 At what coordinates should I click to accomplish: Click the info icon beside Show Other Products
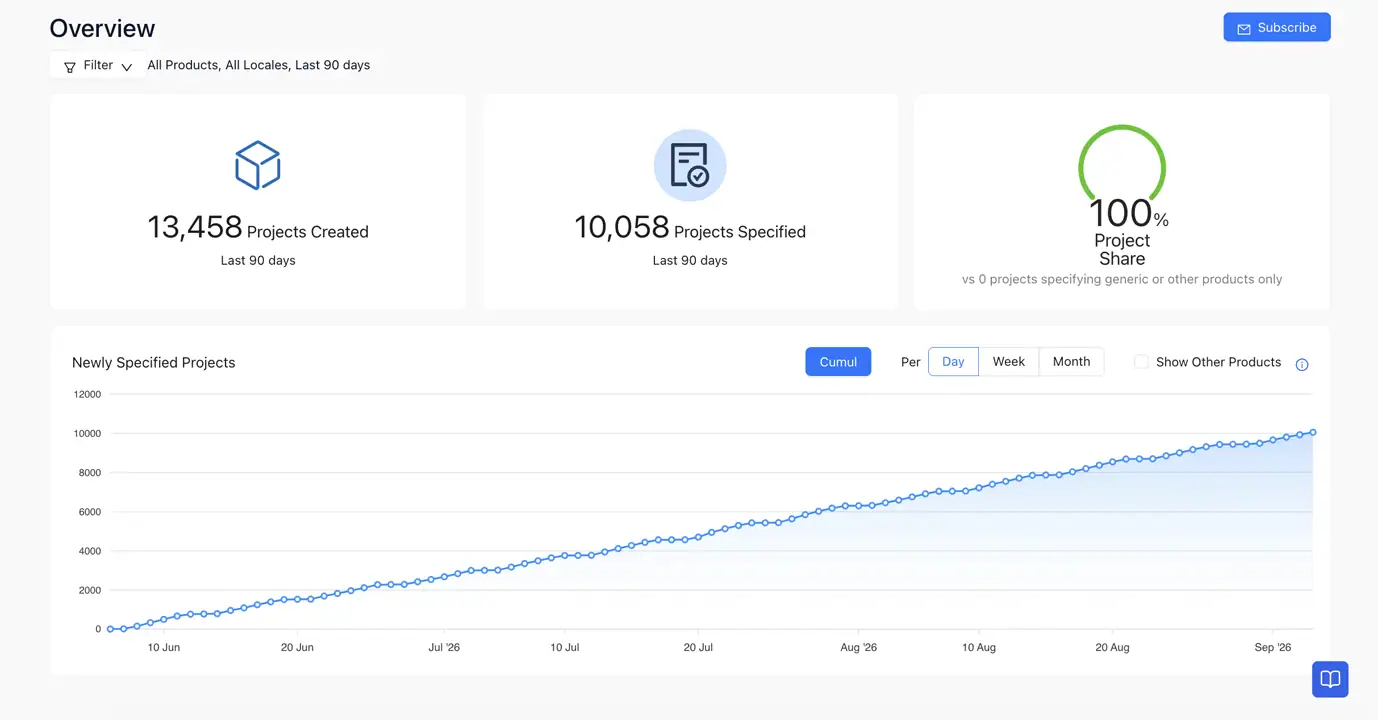1302,364
